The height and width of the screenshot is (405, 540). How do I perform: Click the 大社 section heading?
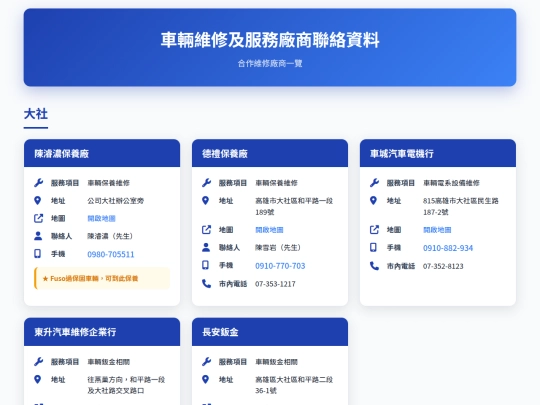click(36, 114)
